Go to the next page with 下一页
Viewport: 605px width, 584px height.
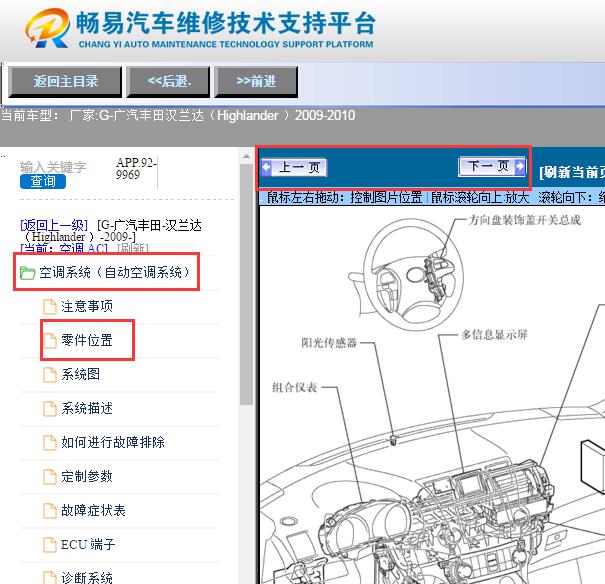point(492,167)
